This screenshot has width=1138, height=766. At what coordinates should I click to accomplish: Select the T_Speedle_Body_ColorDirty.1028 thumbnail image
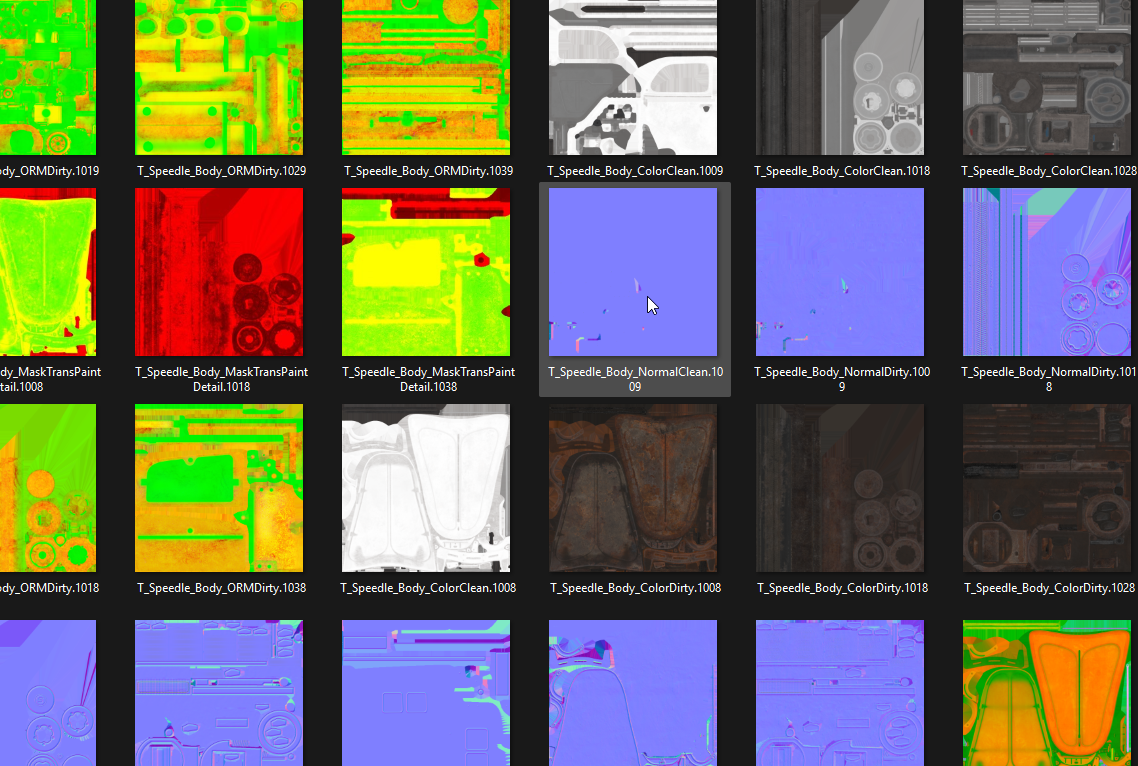click(x=1047, y=488)
